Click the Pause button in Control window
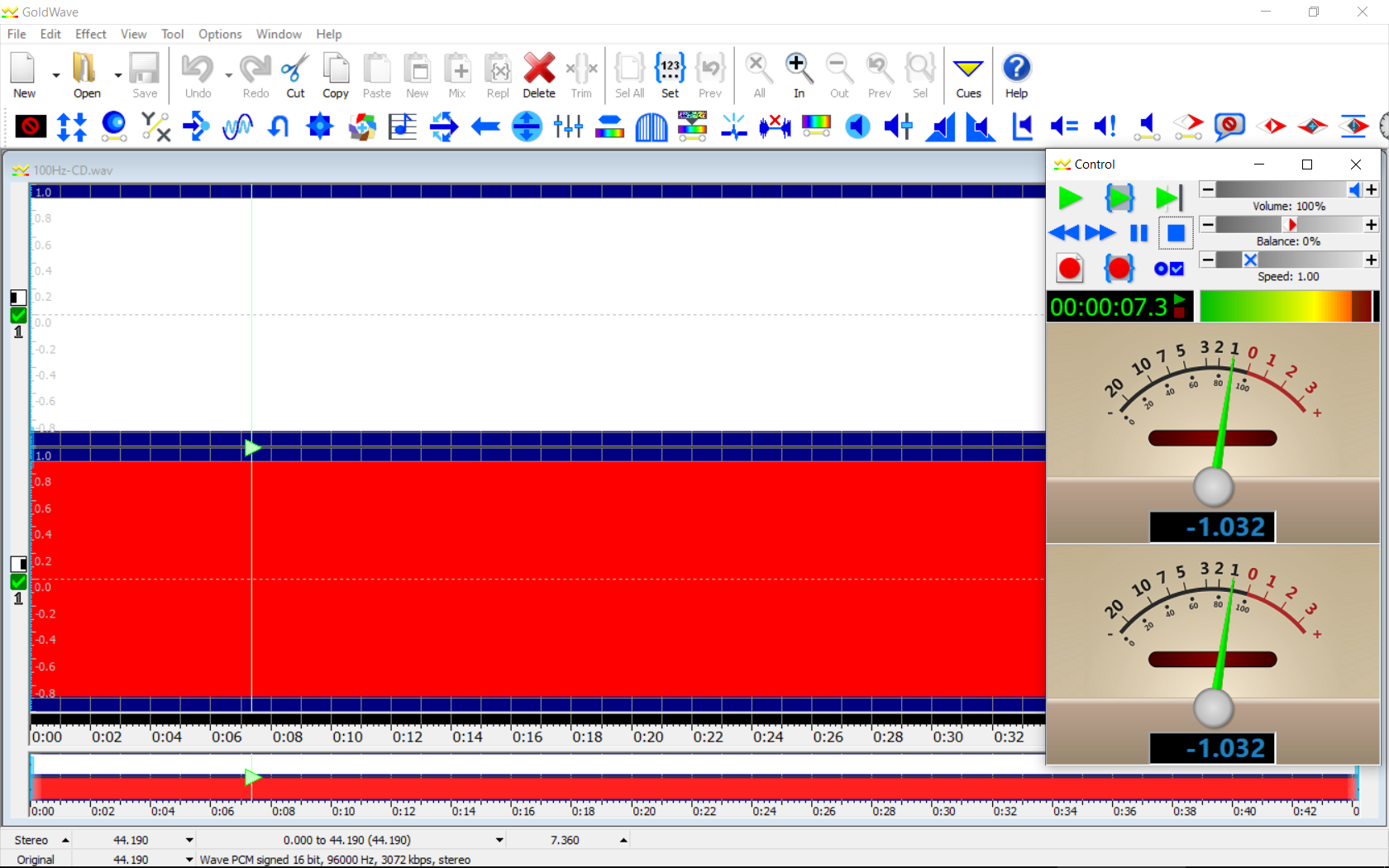Screen dimensions: 1389x868 [1138, 234]
